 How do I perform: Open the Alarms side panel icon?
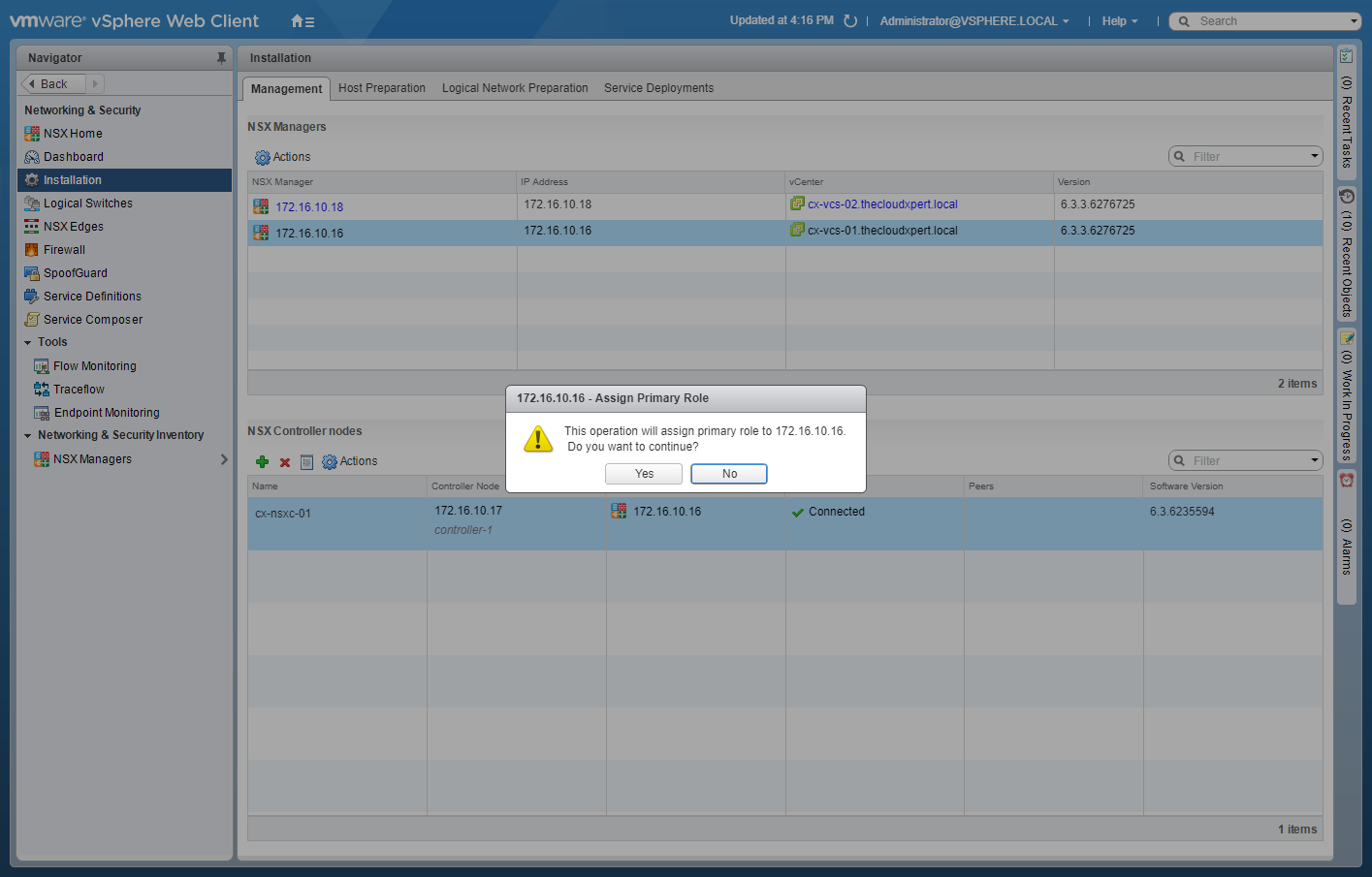(1346, 481)
